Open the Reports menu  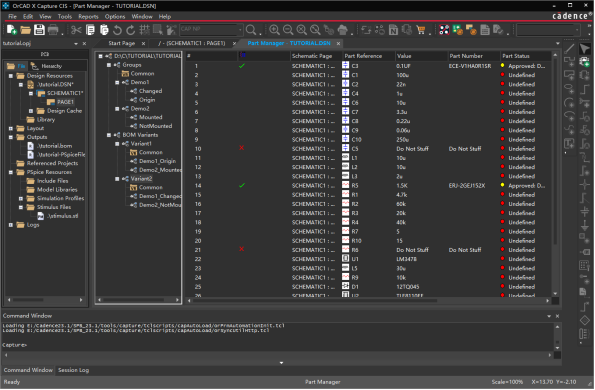(x=88, y=16)
